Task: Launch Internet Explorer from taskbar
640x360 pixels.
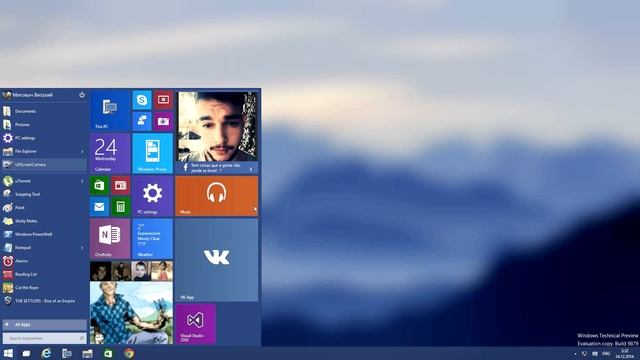Action: (46, 353)
